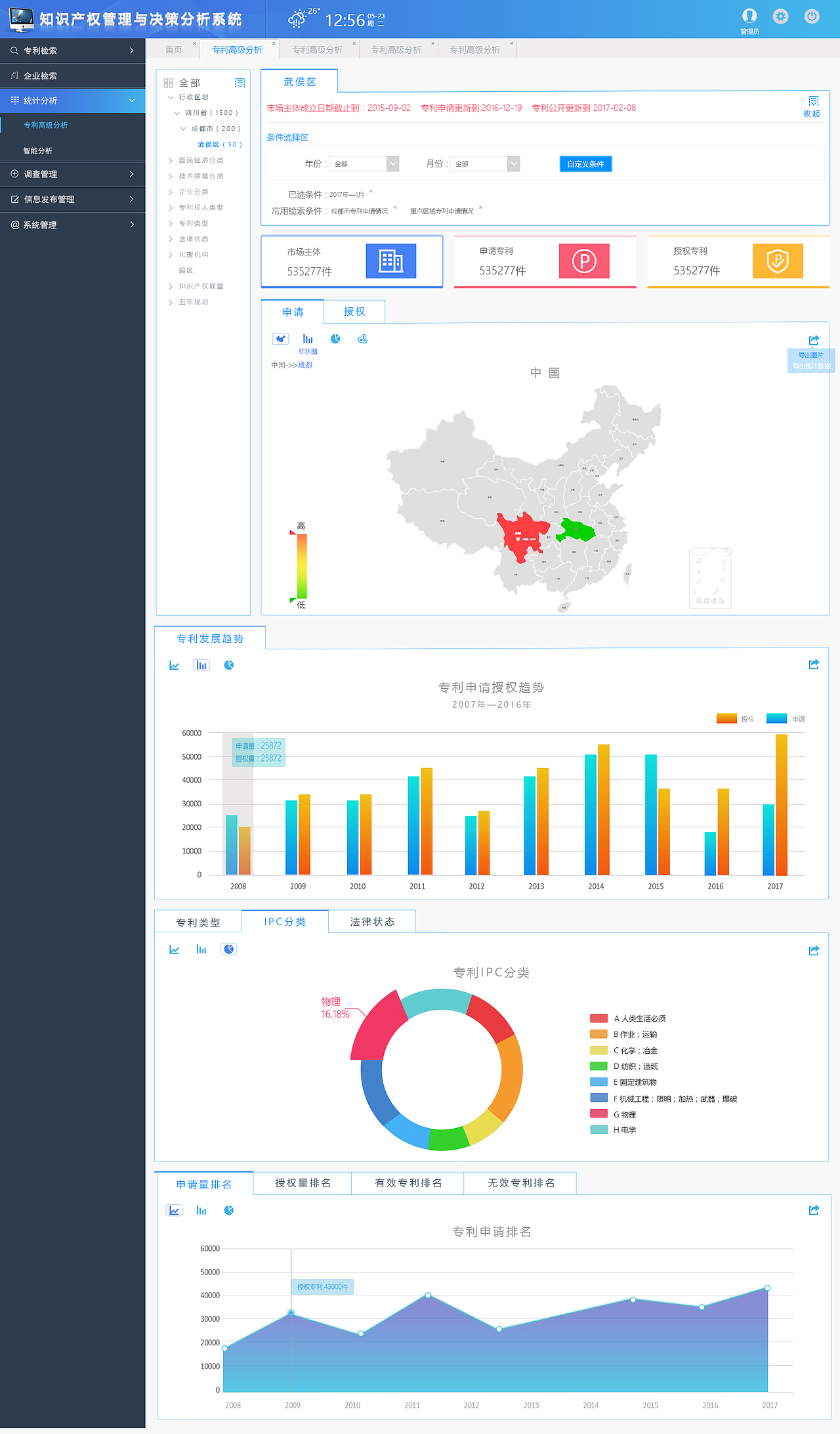Click the 收起 collapse icon
840x1434 pixels.
(x=813, y=101)
